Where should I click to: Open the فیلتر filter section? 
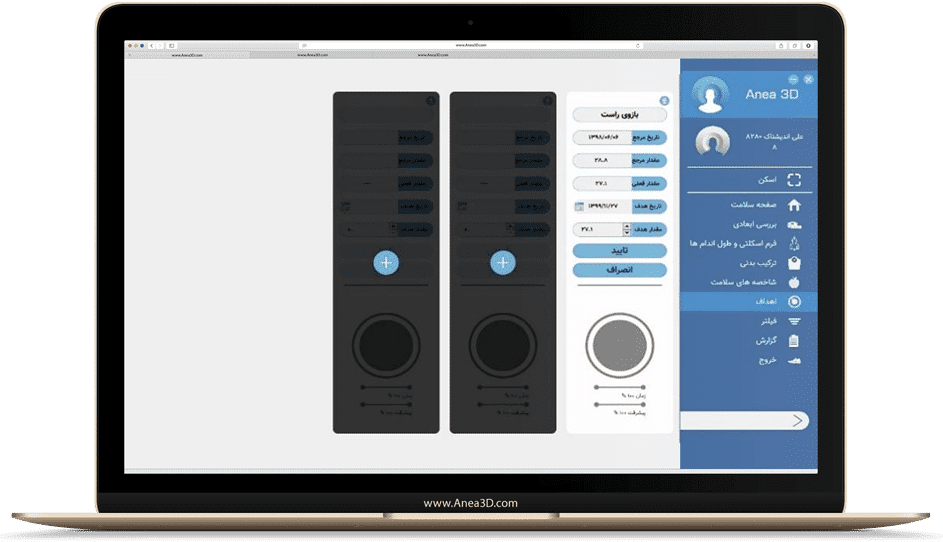click(x=749, y=321)
